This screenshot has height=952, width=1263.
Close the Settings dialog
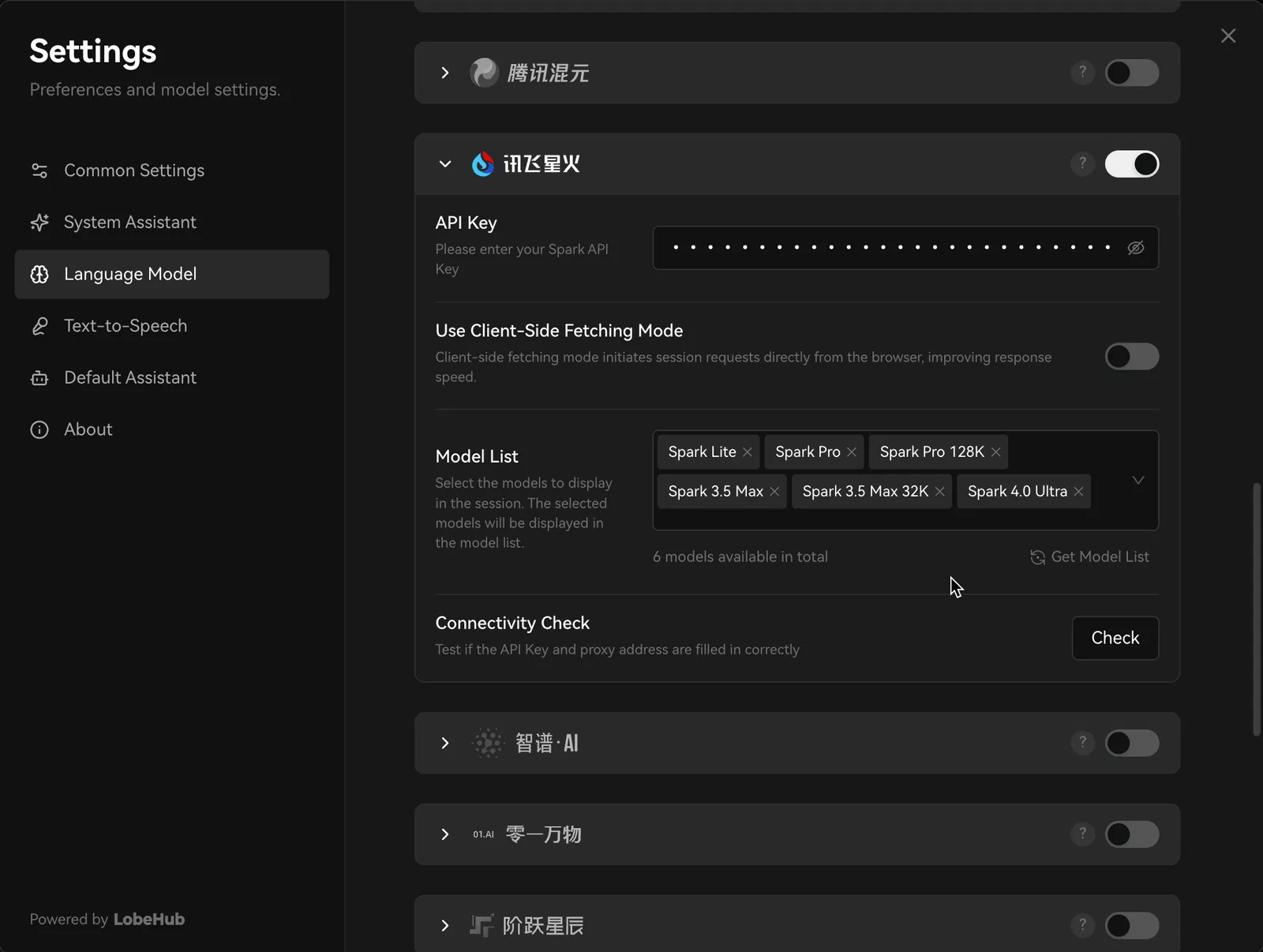click(x=1228, y=36)
